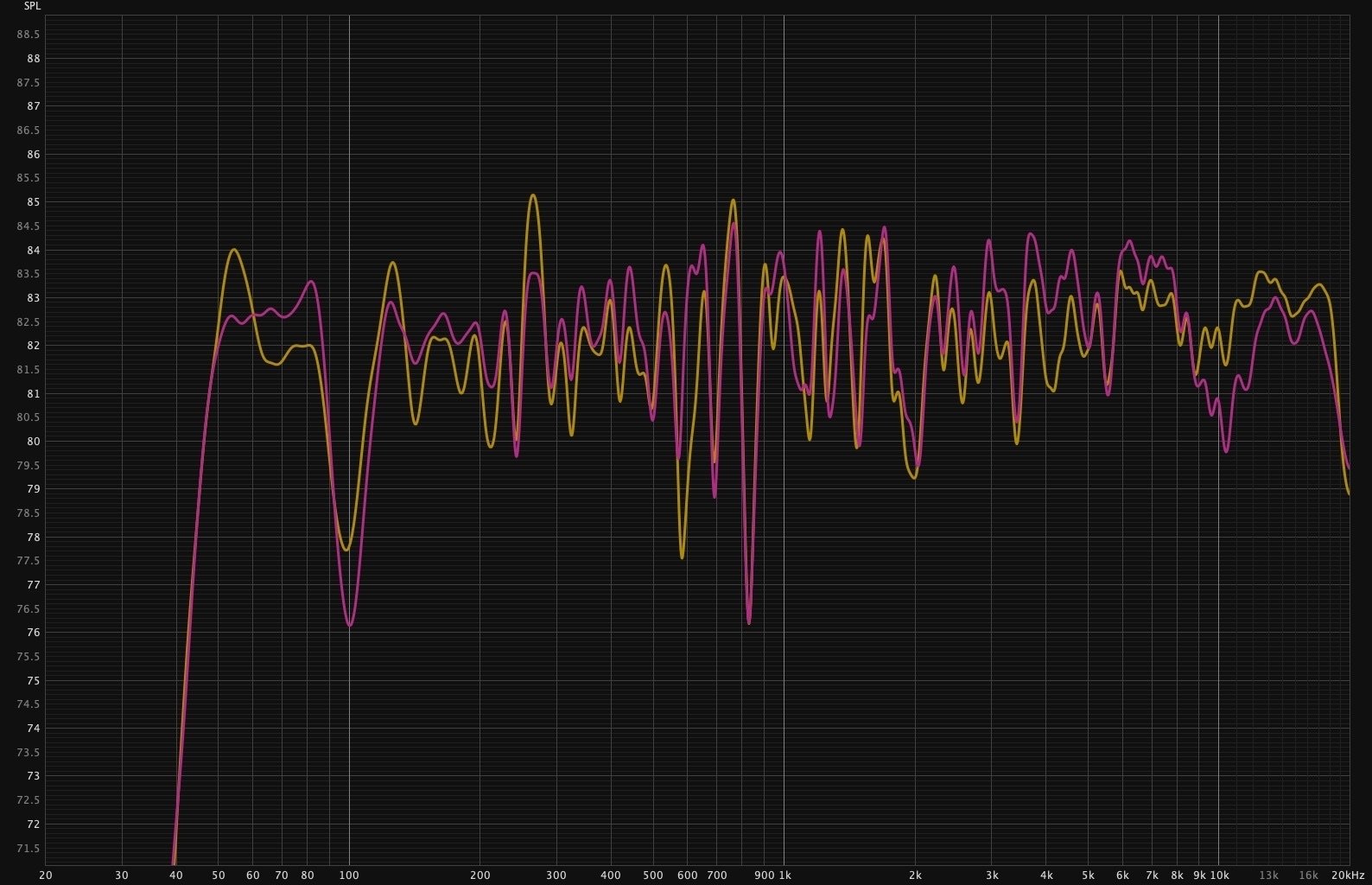The image size is (1372, 885).
Task: Select the 76.5 level label
Action: [x=29, y=609]
